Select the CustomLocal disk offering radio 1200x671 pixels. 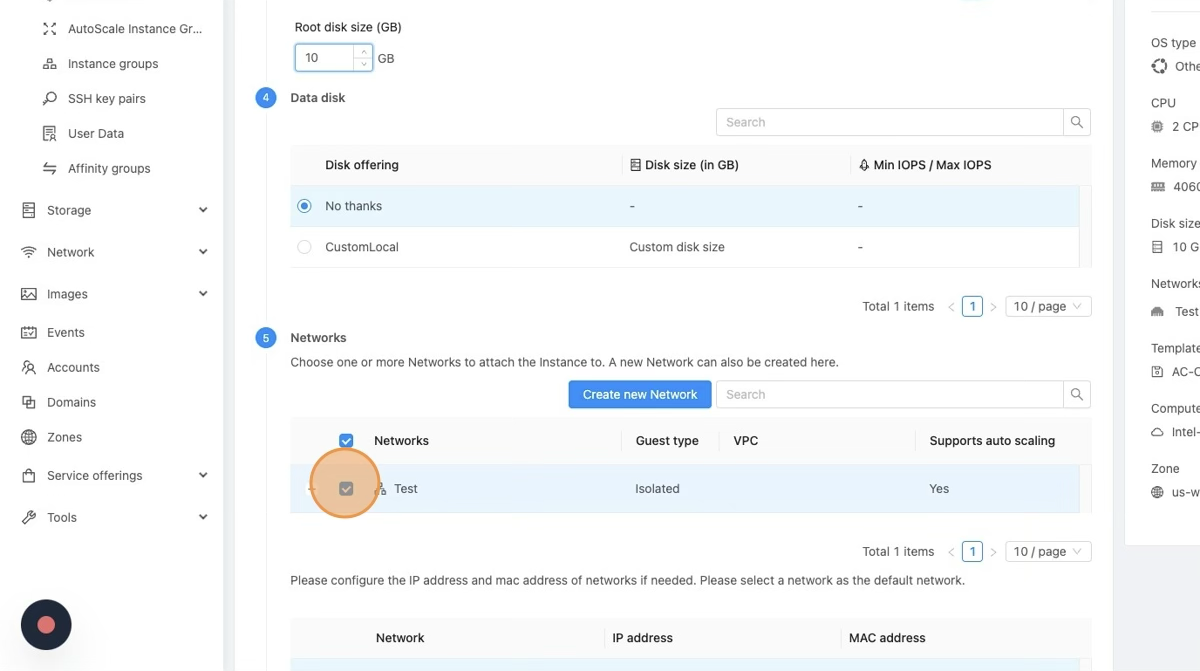point(304,247)
